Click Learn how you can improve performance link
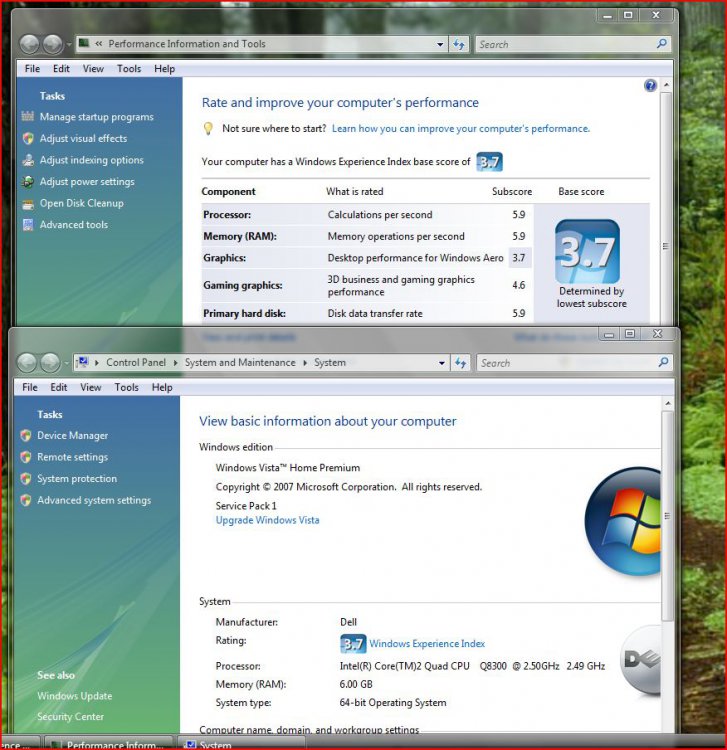Image resolution: width=727 pixels, height=750 pixels. [x=461, y=129]
